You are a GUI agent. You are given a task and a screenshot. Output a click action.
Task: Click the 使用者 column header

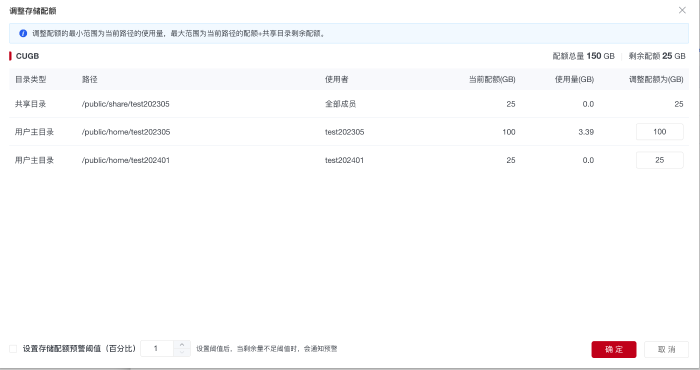pyautogui.click(x=337, y=79)
